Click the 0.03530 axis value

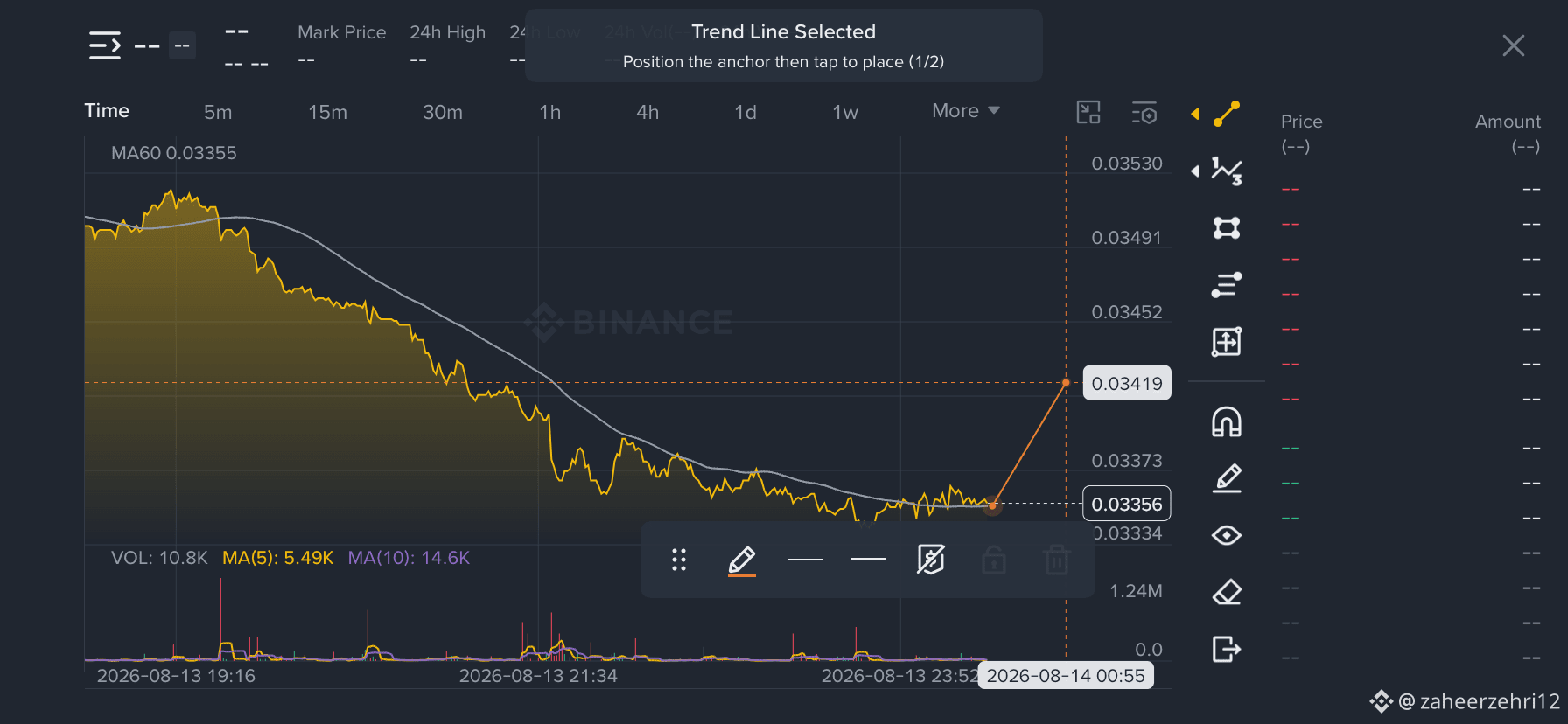(x=1127, y=164)
